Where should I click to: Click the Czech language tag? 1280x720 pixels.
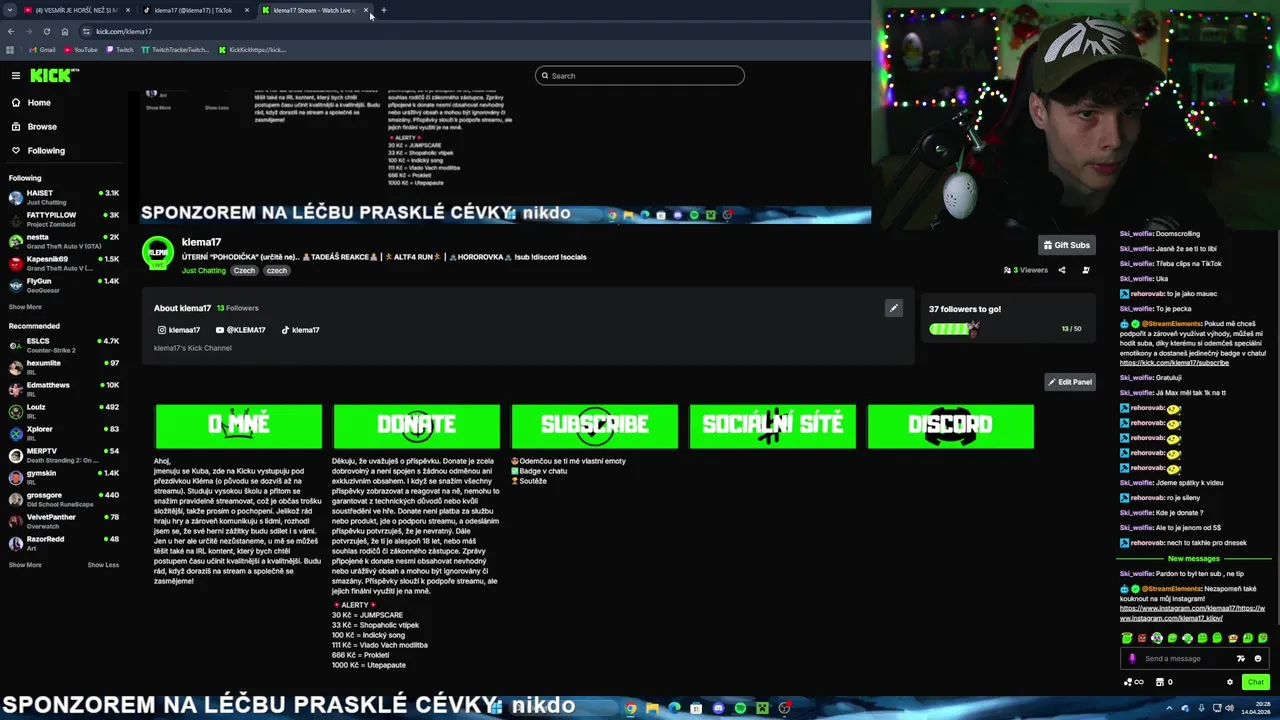point(244,270)
